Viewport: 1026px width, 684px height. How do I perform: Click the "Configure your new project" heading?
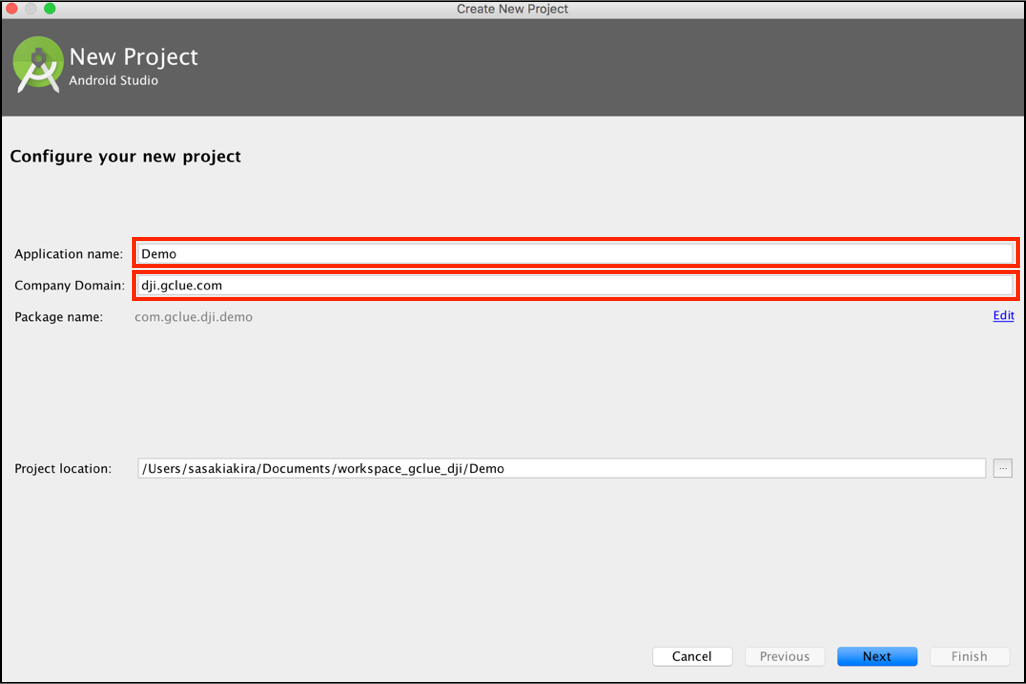point(125,156)
